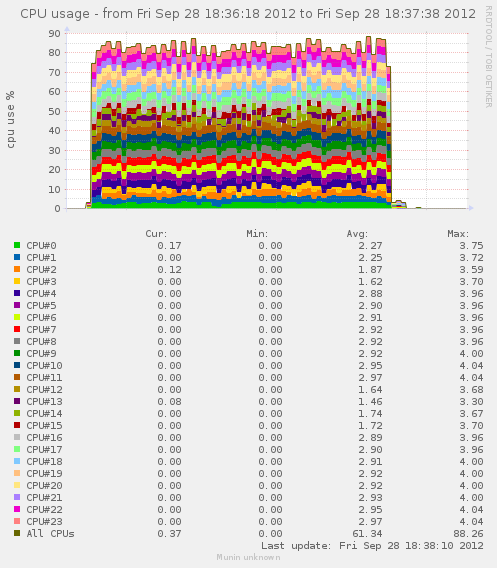Click the cpu use % axis label
Screen dimensions: 497x568
pos(11,120)
